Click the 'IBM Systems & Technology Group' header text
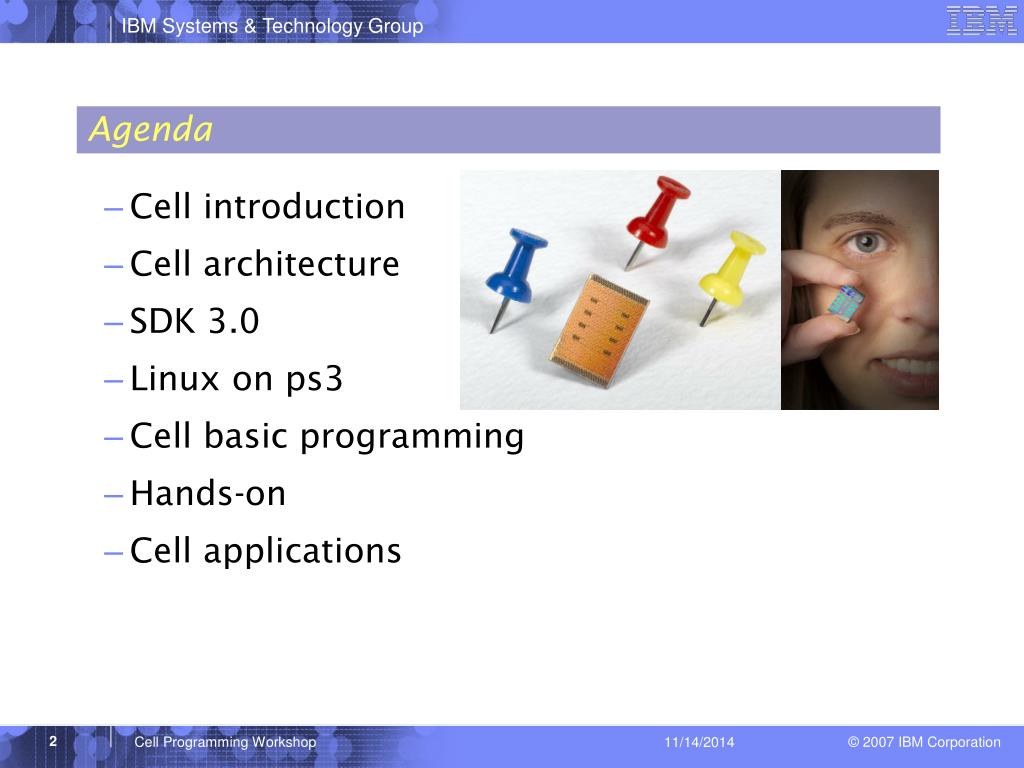Viewport: 1024px width, 768px height. pyautogui.click(x=272, y=26)
